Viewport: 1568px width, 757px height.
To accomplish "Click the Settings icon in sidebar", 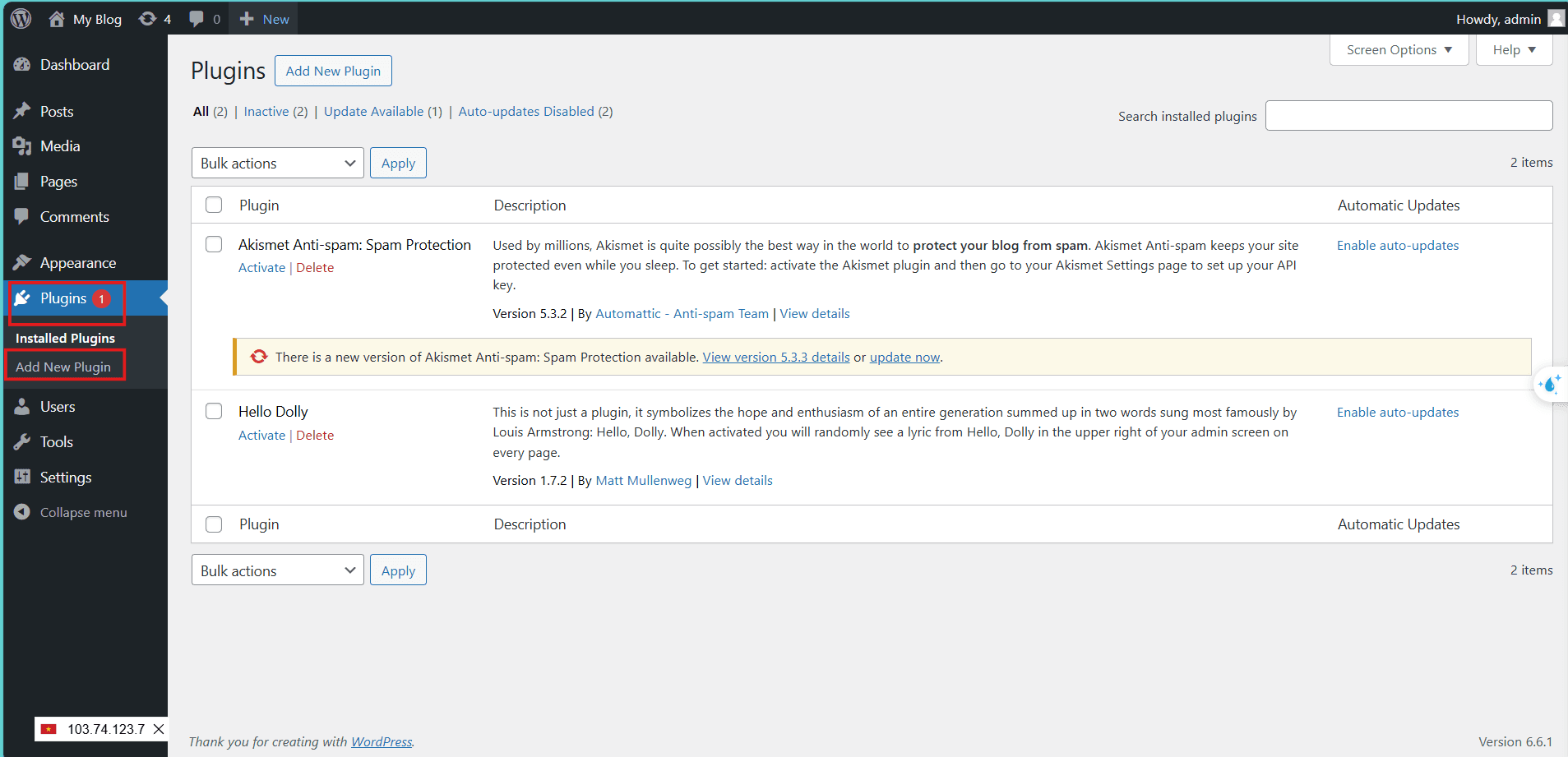I will click(22, 478).
